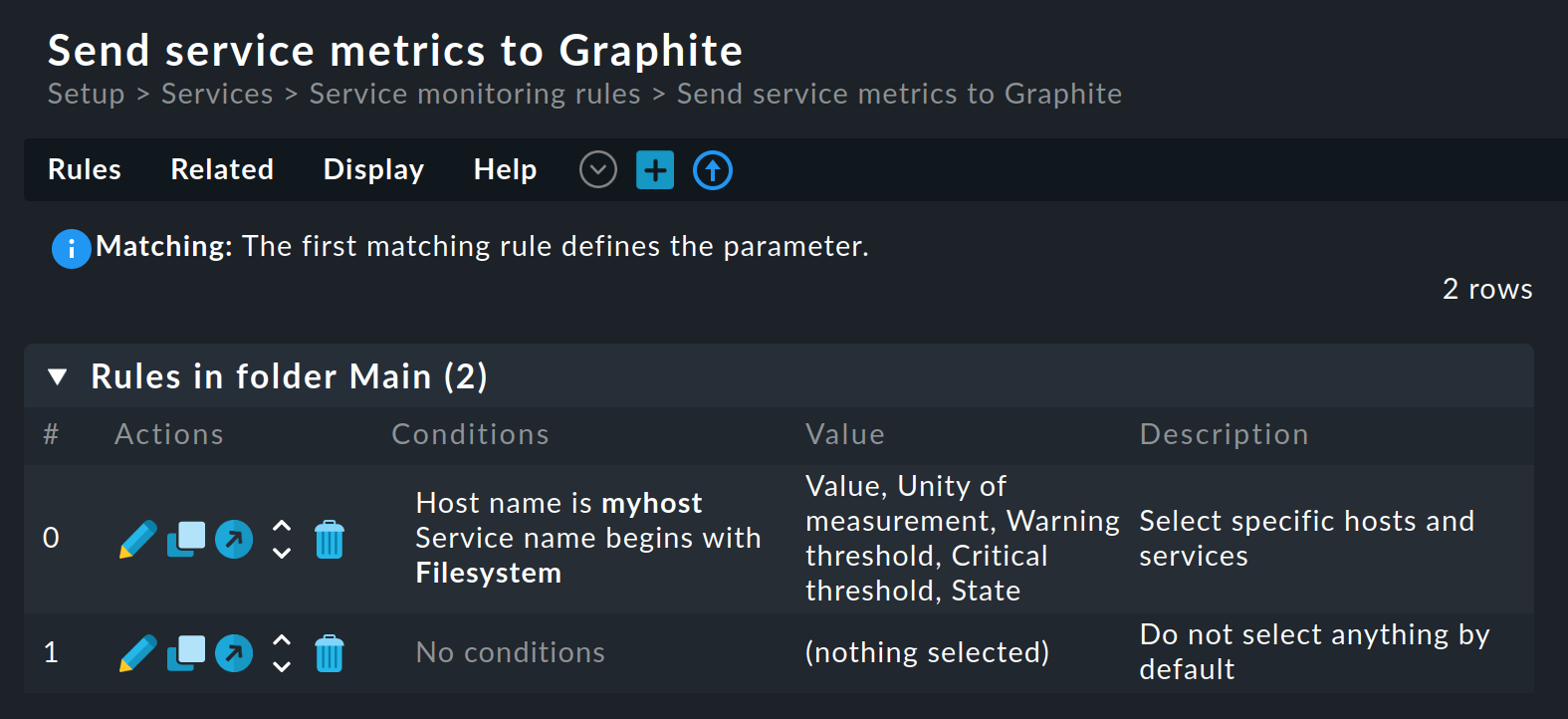
Task: Click the Conditions column header
Action: 470,434
